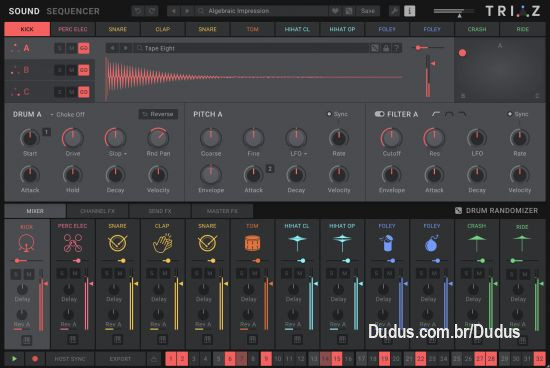Viewport: 550px width, 368px height.
Task: Open the Rev A send selector on the Hihat CL channel
Action: 293,324
